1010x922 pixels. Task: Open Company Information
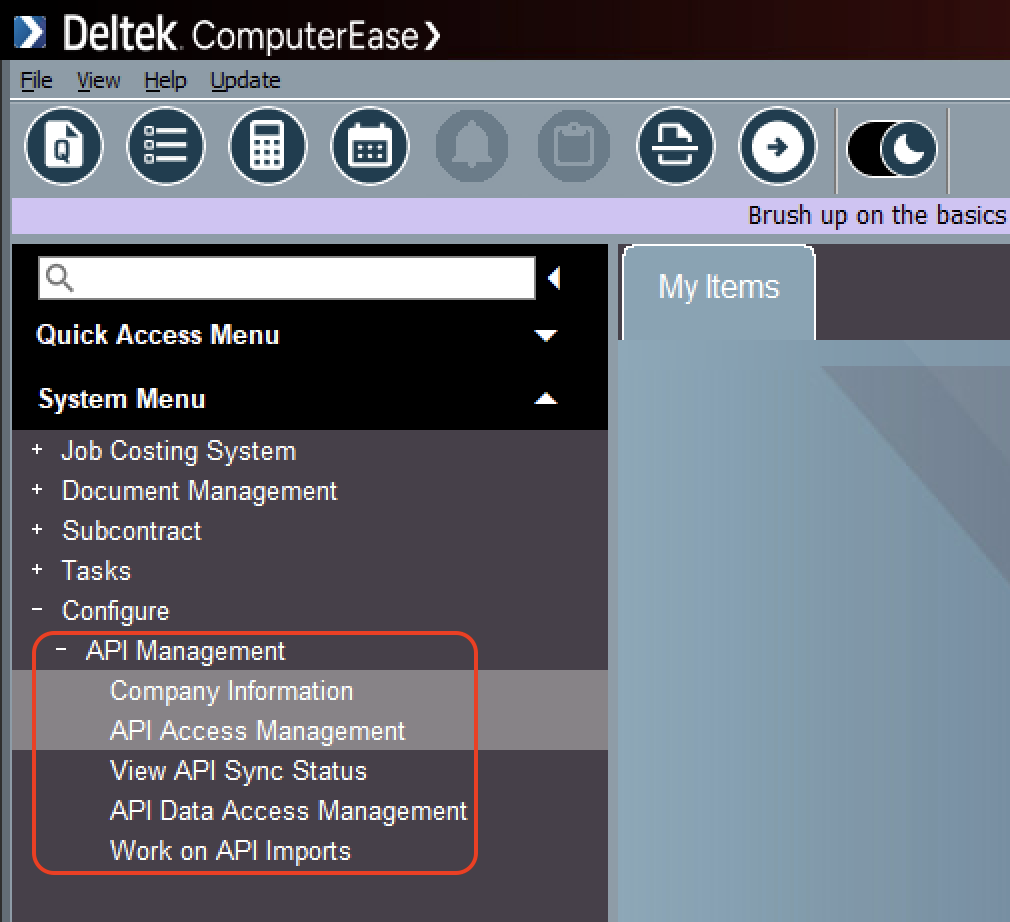point(231,691)
